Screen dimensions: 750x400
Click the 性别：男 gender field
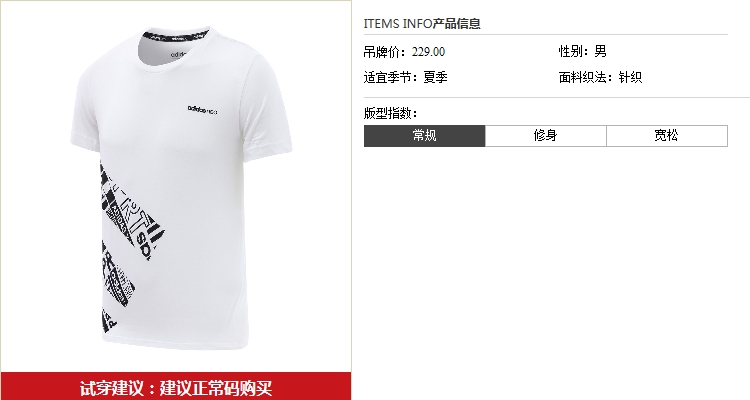pos(583,51)
